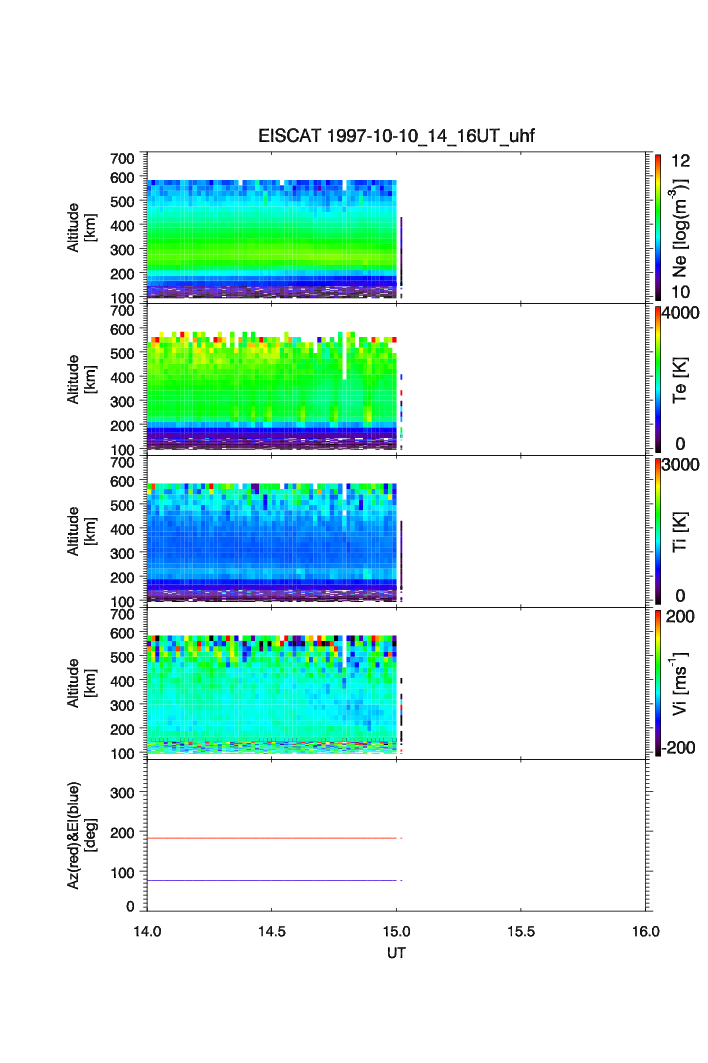Click the Altitude label of top panel
Image resolution: width=708 pixels, height=1063 pixels.
tap(81, 227)
